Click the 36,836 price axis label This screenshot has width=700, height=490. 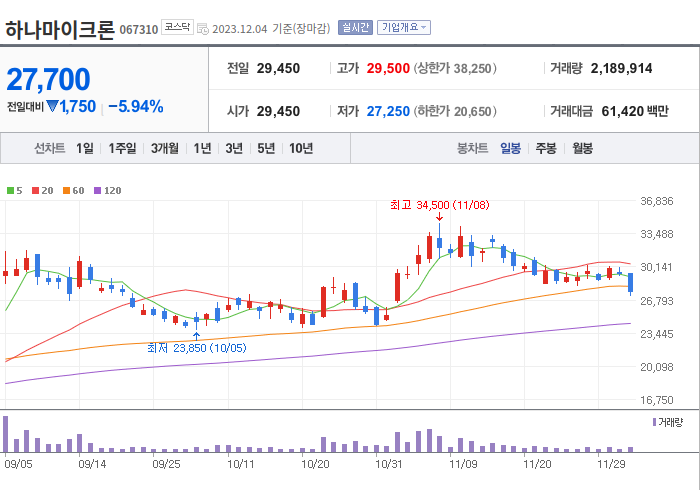click(x=657, y=201)
